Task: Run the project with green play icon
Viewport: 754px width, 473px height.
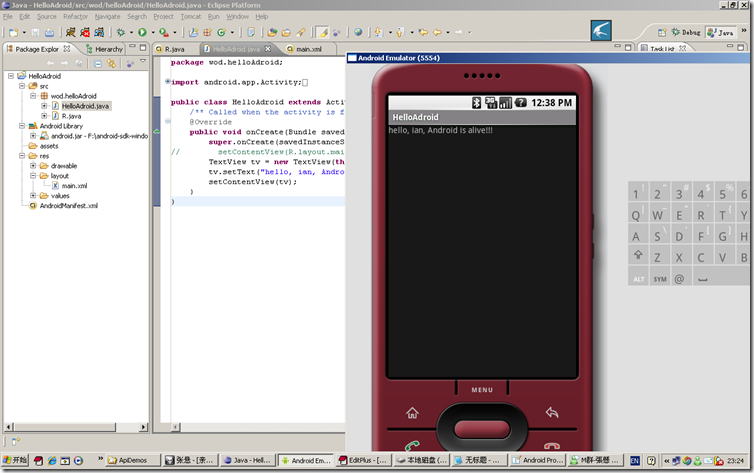Action: [x=142, y=32]
